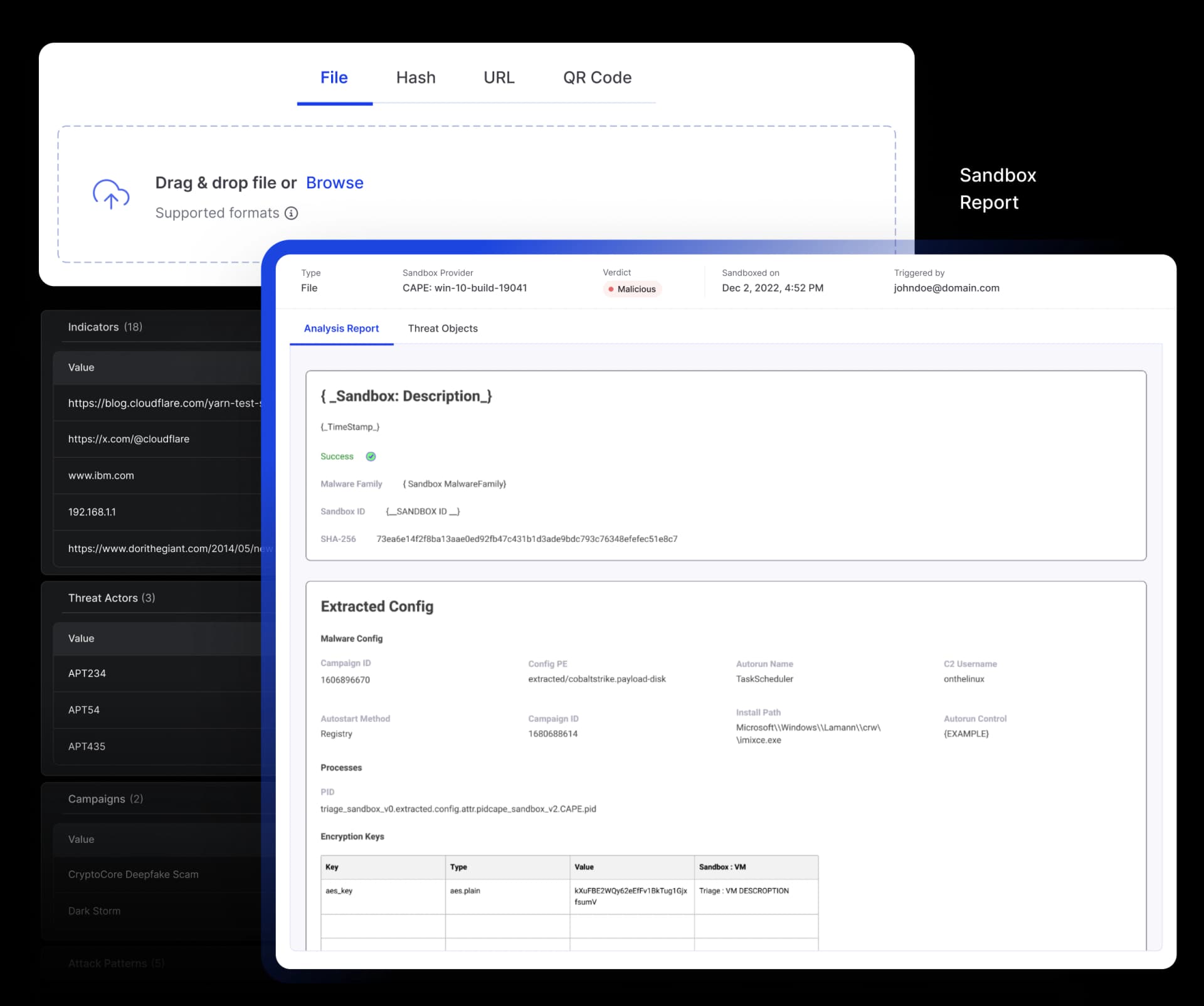This screenshot has width=1204, height=1006.
Task: Expand the Indicators (18) section
Action: (105, 327)
